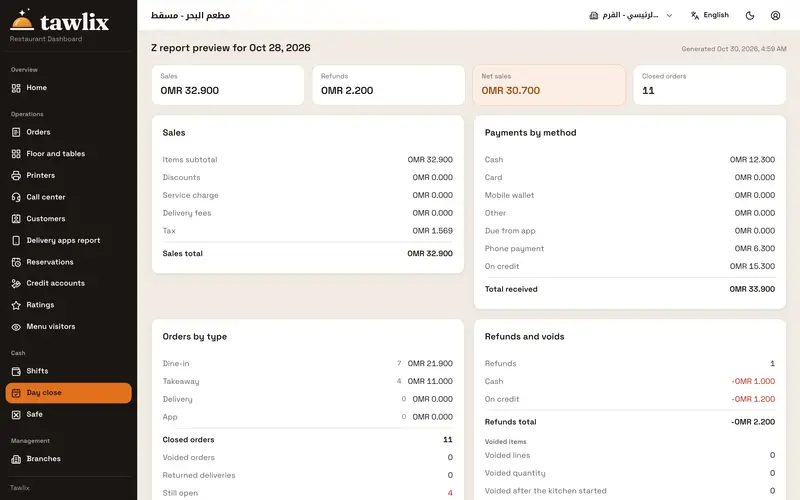Click the Returned deliveries row
The height and width of the screenshot is (500, 800).
click(308, 476)
